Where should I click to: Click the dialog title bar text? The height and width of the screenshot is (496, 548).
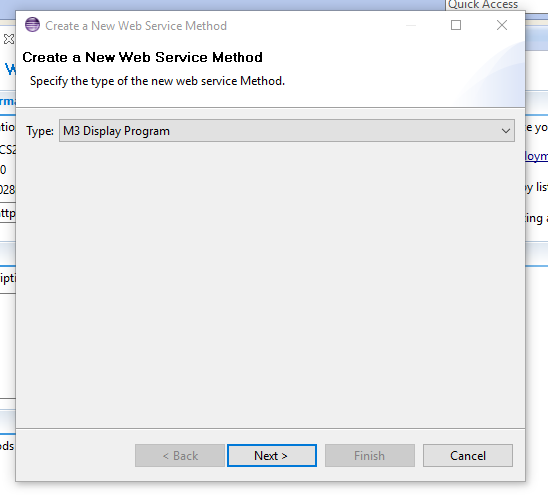click(x=136, y=26)
